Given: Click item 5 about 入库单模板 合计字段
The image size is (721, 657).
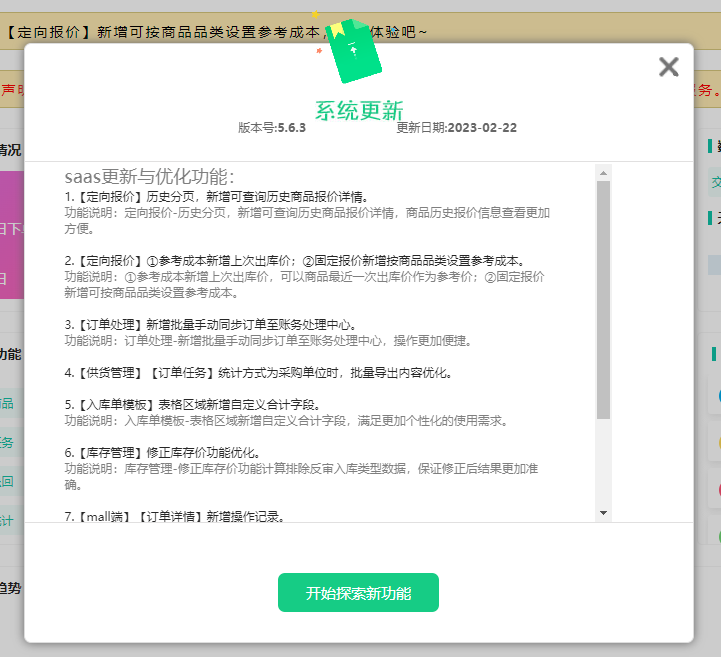Looking at the screenshot, I should coord(193,405).
